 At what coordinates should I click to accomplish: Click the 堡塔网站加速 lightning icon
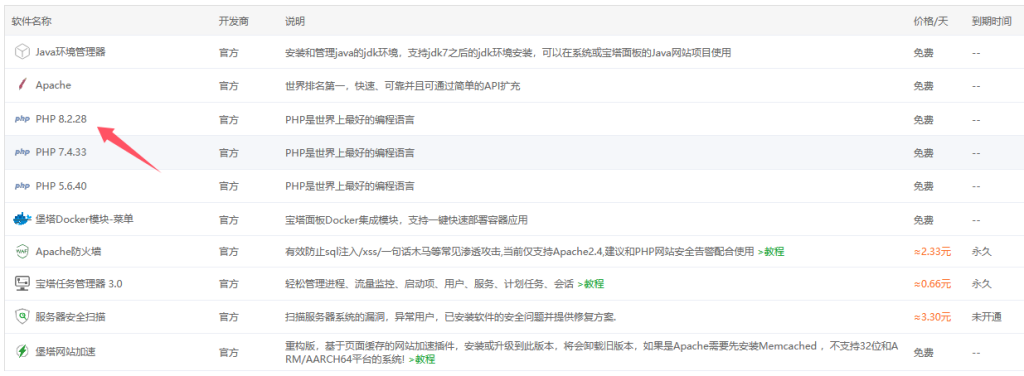22,351
